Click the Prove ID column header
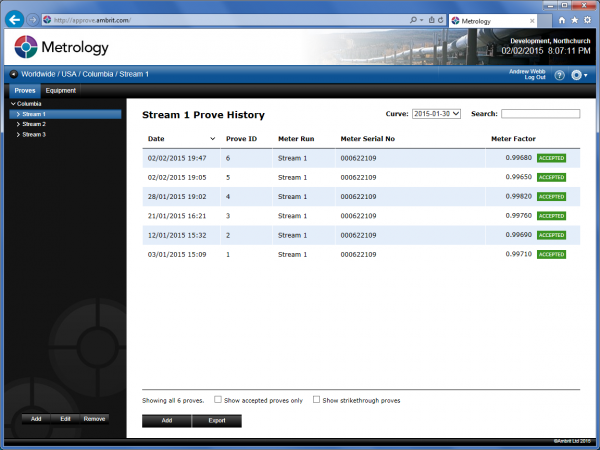The image size is (600, 450). pyautogui.click(x=241, y=139)
